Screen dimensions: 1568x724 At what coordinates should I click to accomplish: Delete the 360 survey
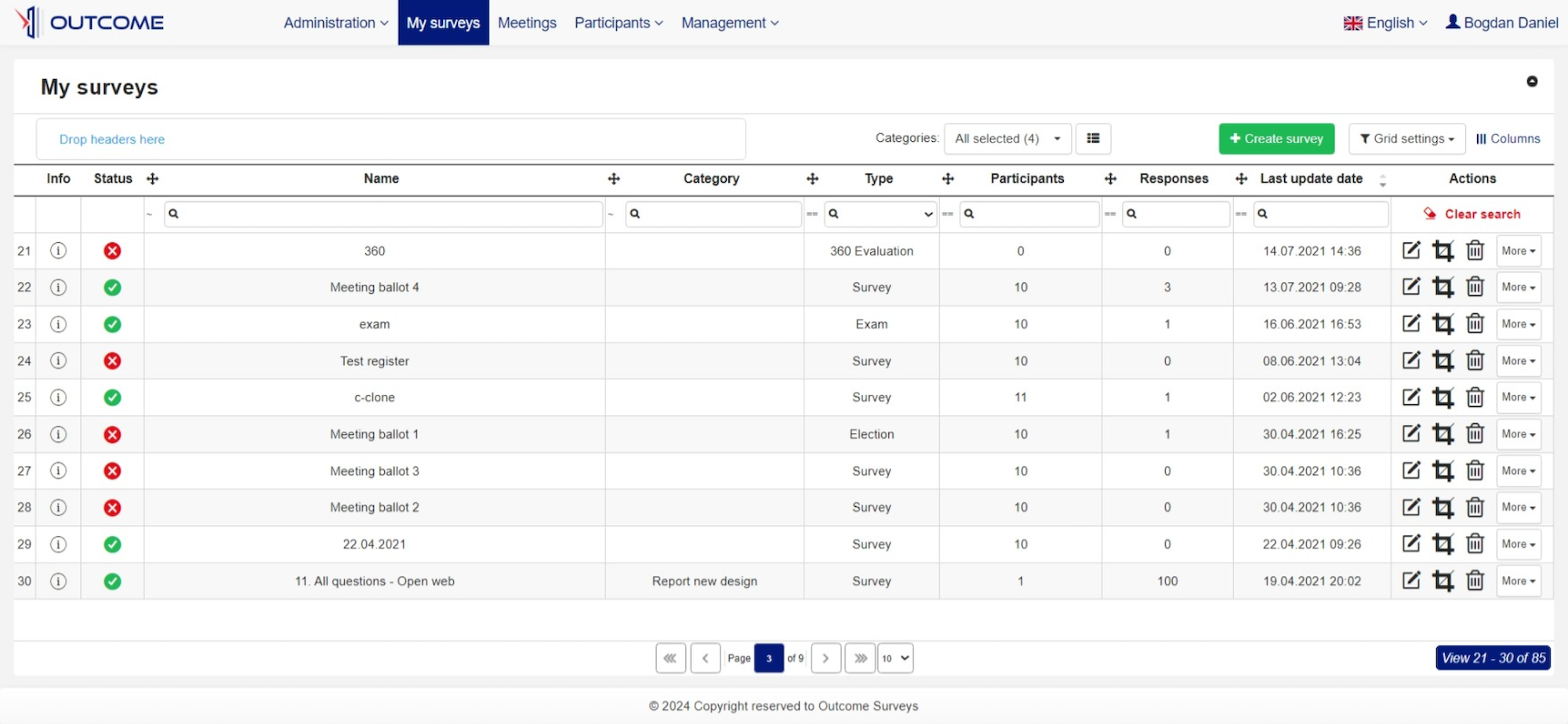coord(1475,251)
